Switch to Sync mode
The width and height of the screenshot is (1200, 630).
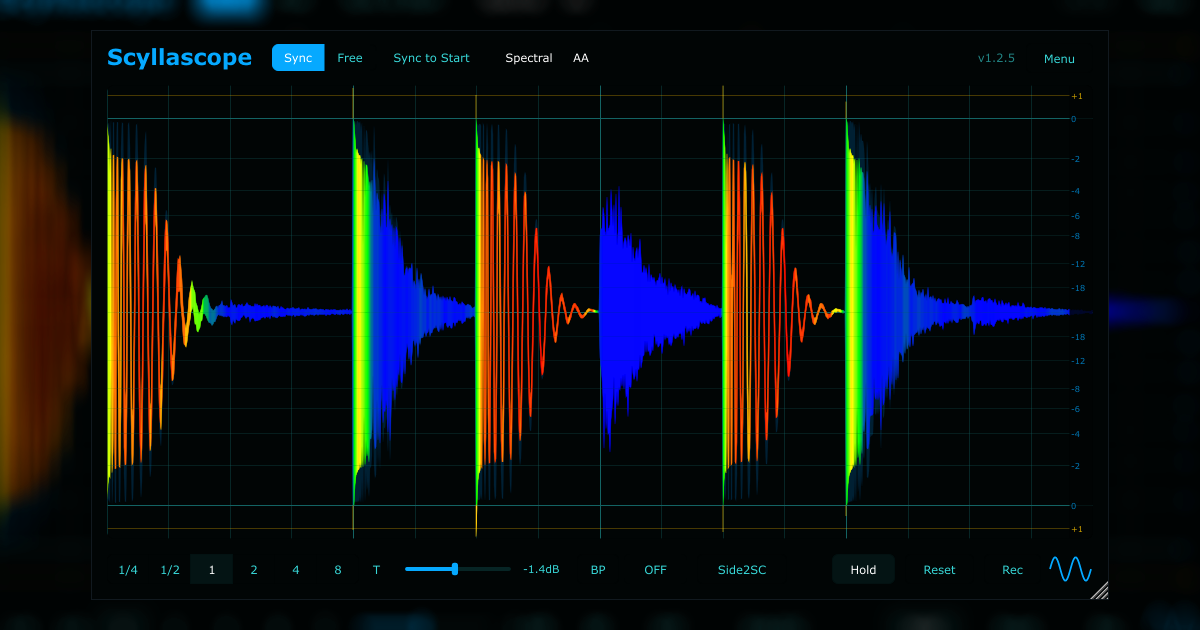click(x=297, y=57)
